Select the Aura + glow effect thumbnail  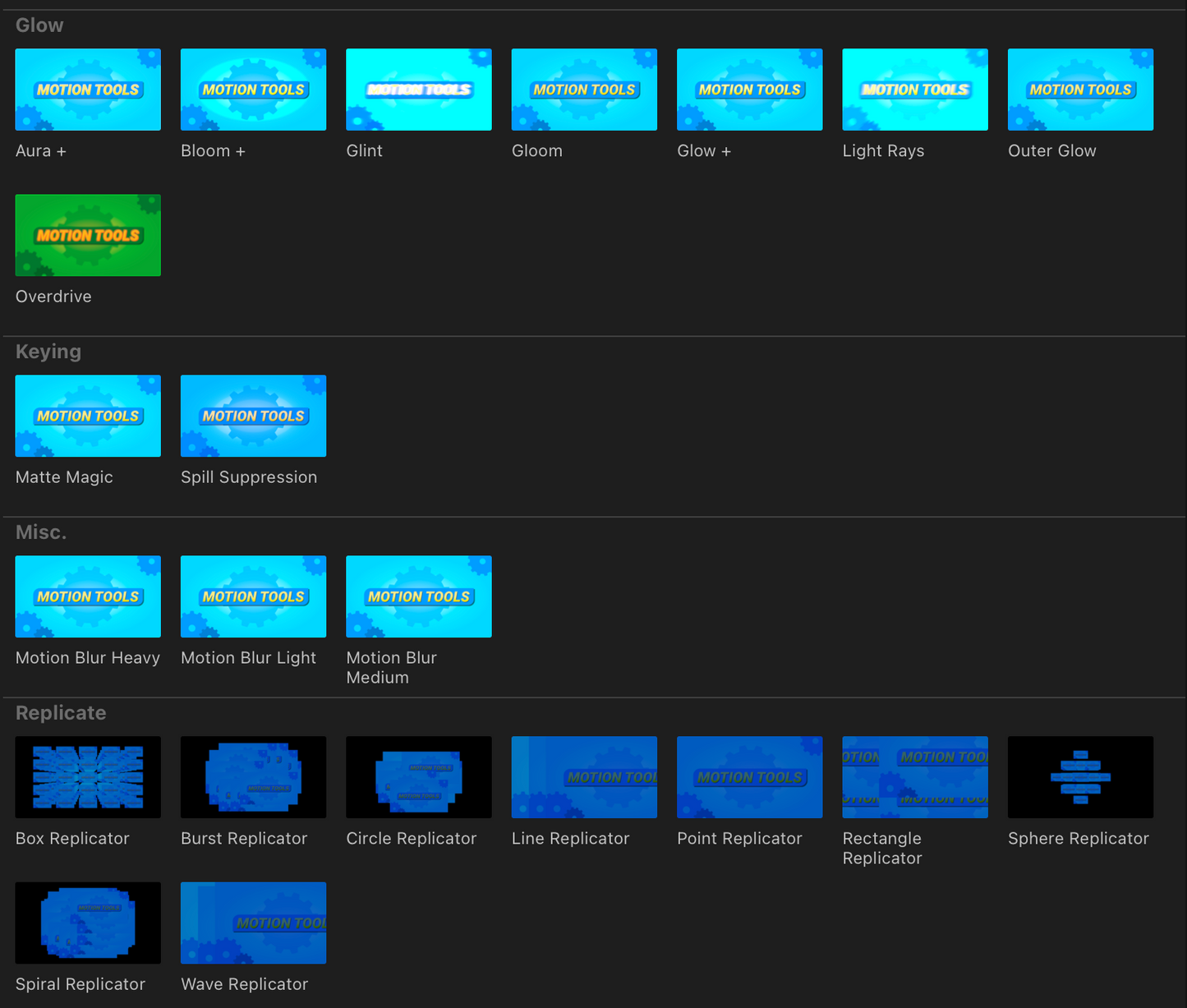pos(88,90)
